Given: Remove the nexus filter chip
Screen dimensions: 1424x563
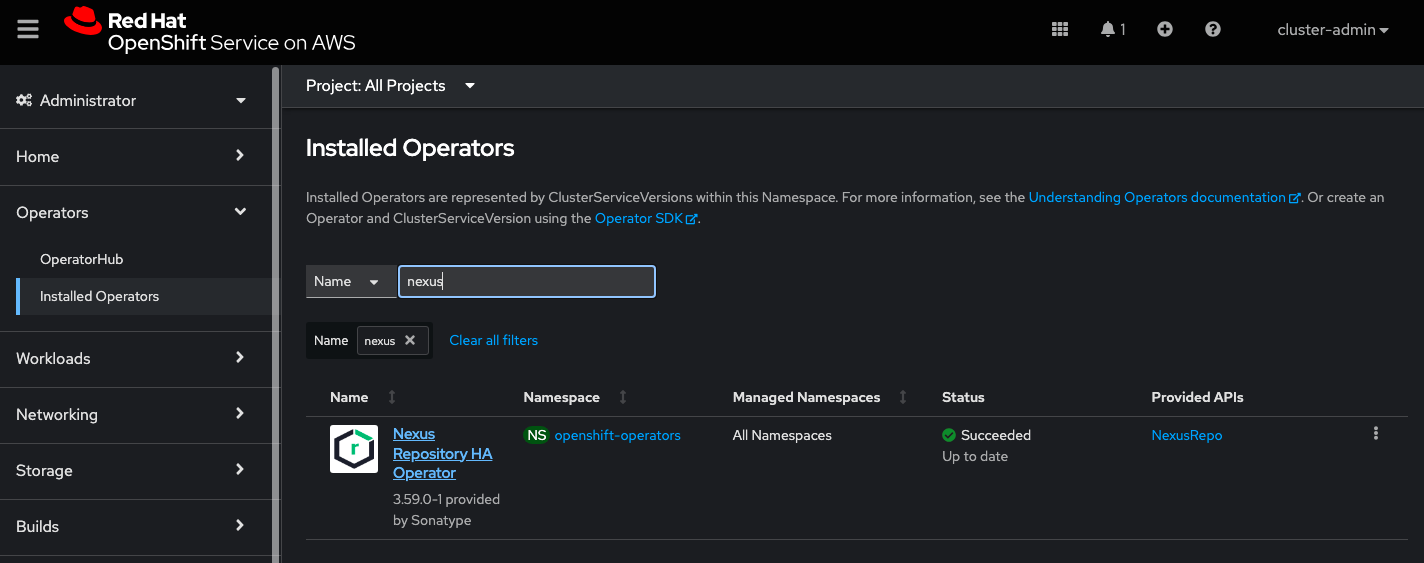Looking at the screenshot, I should pos(410,340).
